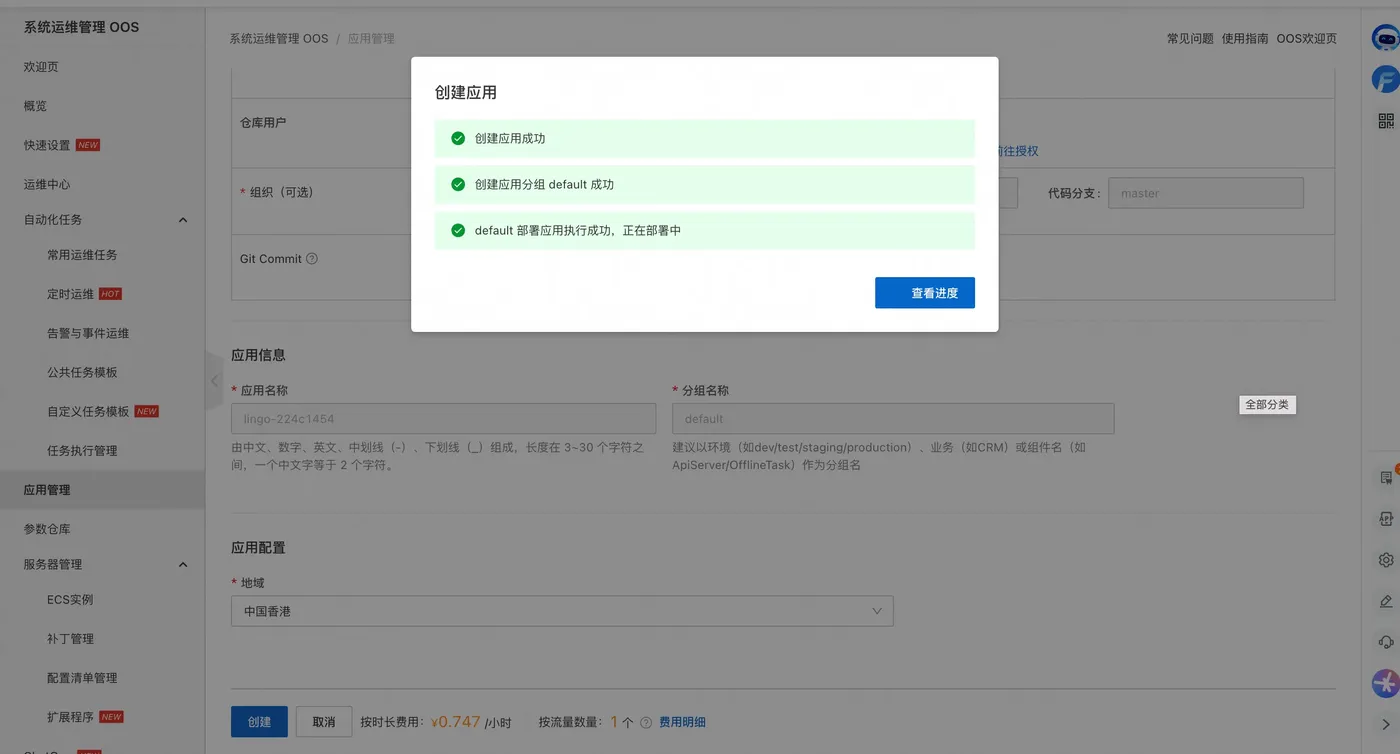Collapse the 自动化任务 menu group

click(183, 220)
